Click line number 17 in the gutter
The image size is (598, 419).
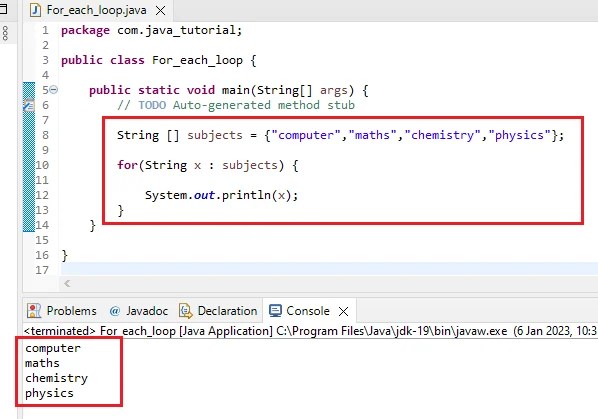[42, 270]
